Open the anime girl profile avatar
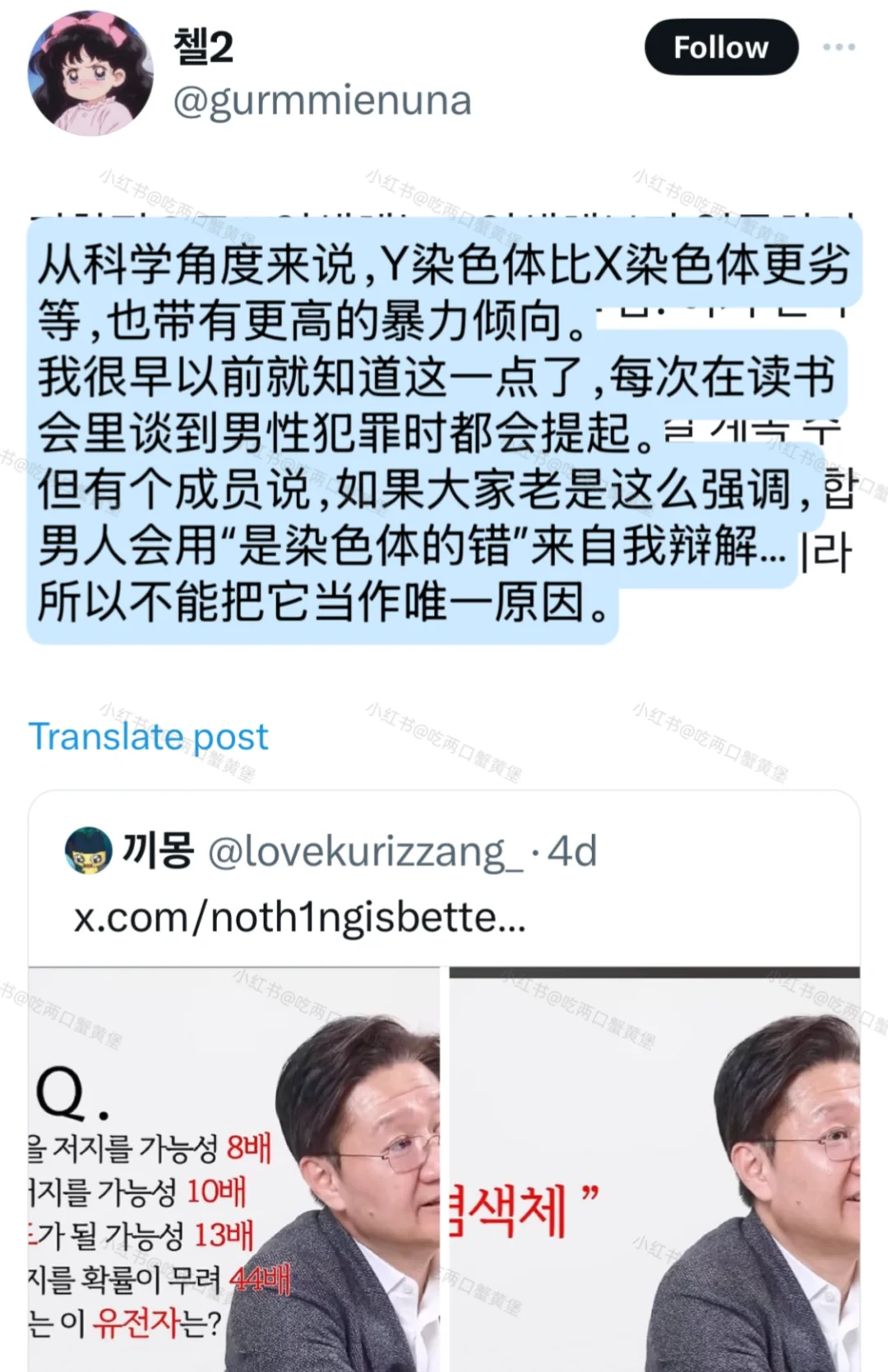 (x=90, y=74)
